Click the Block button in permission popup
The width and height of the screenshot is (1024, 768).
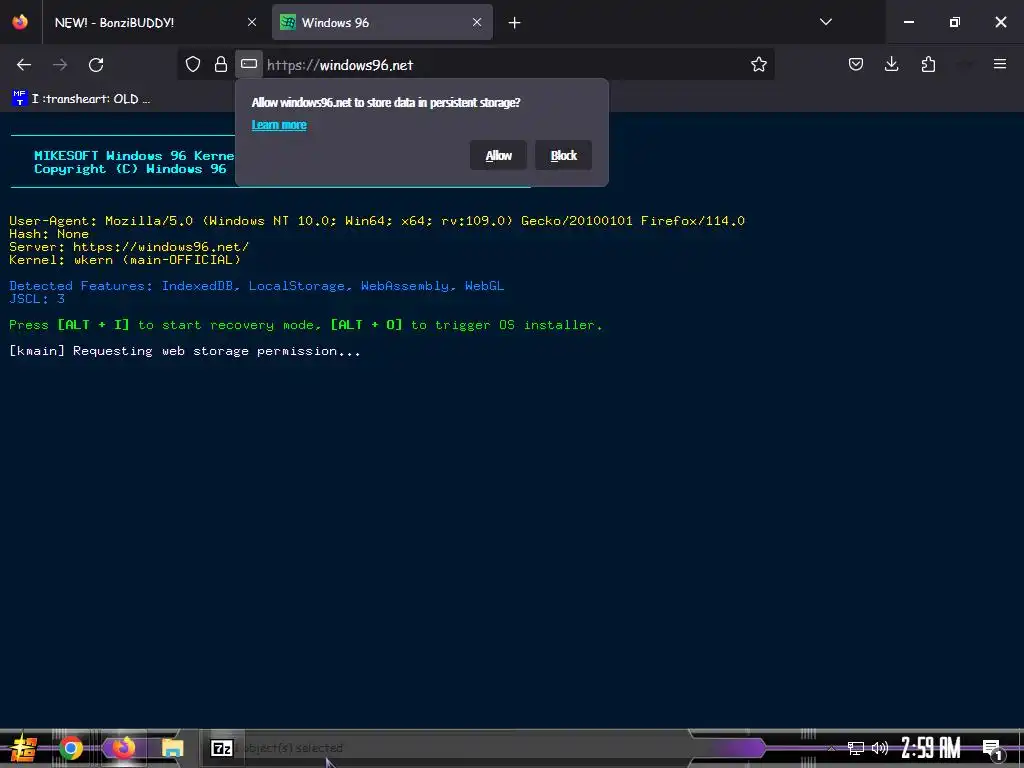564,155
